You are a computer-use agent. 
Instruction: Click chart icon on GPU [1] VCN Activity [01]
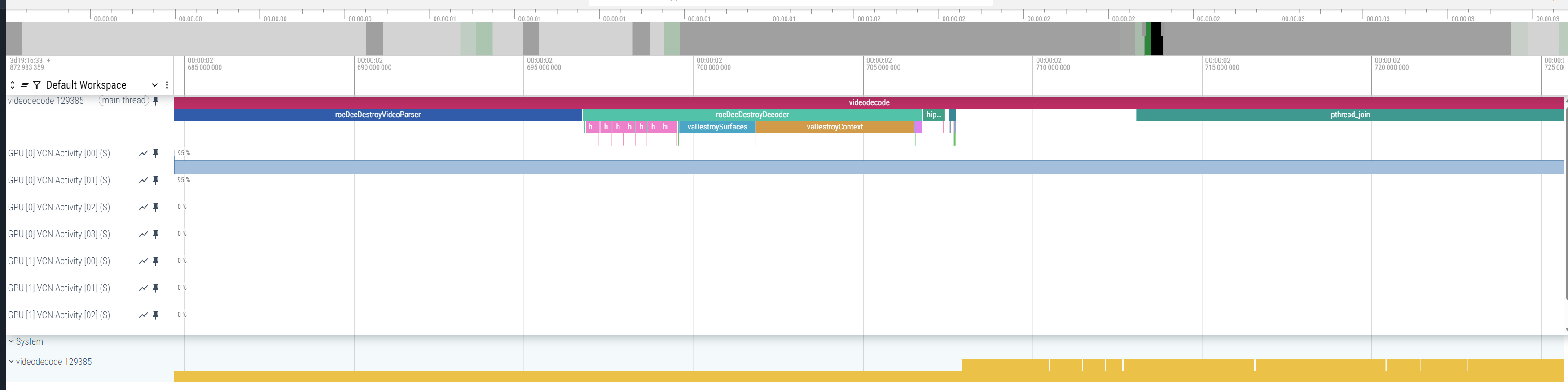click(x=143, y=288)
